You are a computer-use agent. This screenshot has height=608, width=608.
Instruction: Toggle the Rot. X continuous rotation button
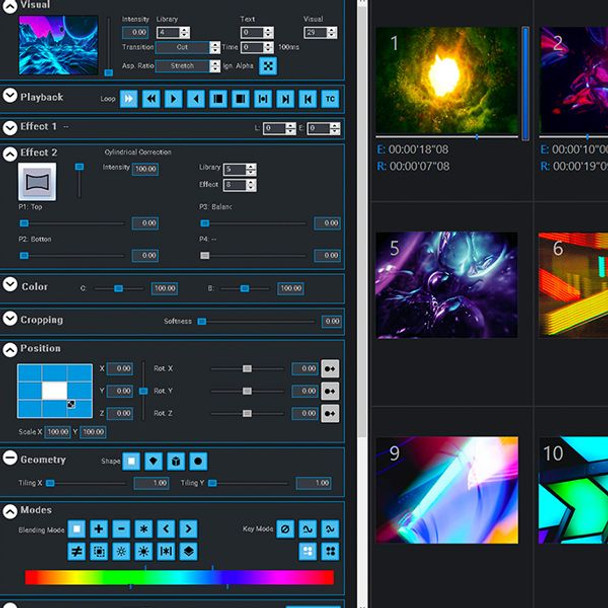[x=330, y=369]
